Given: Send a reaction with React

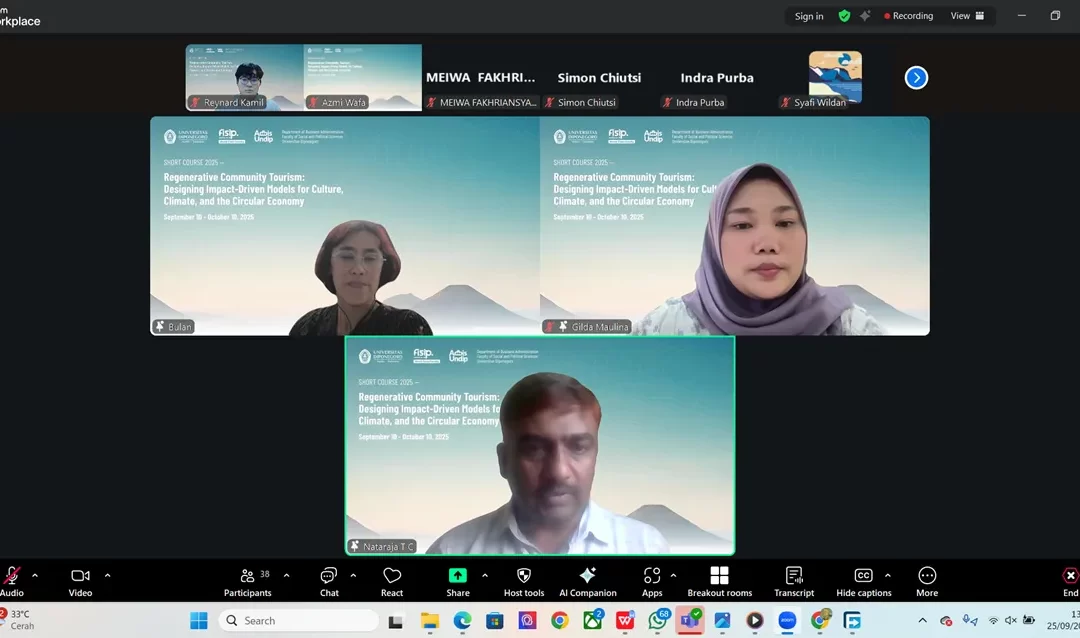Looking at the screenshot, I should coord(391,580).
